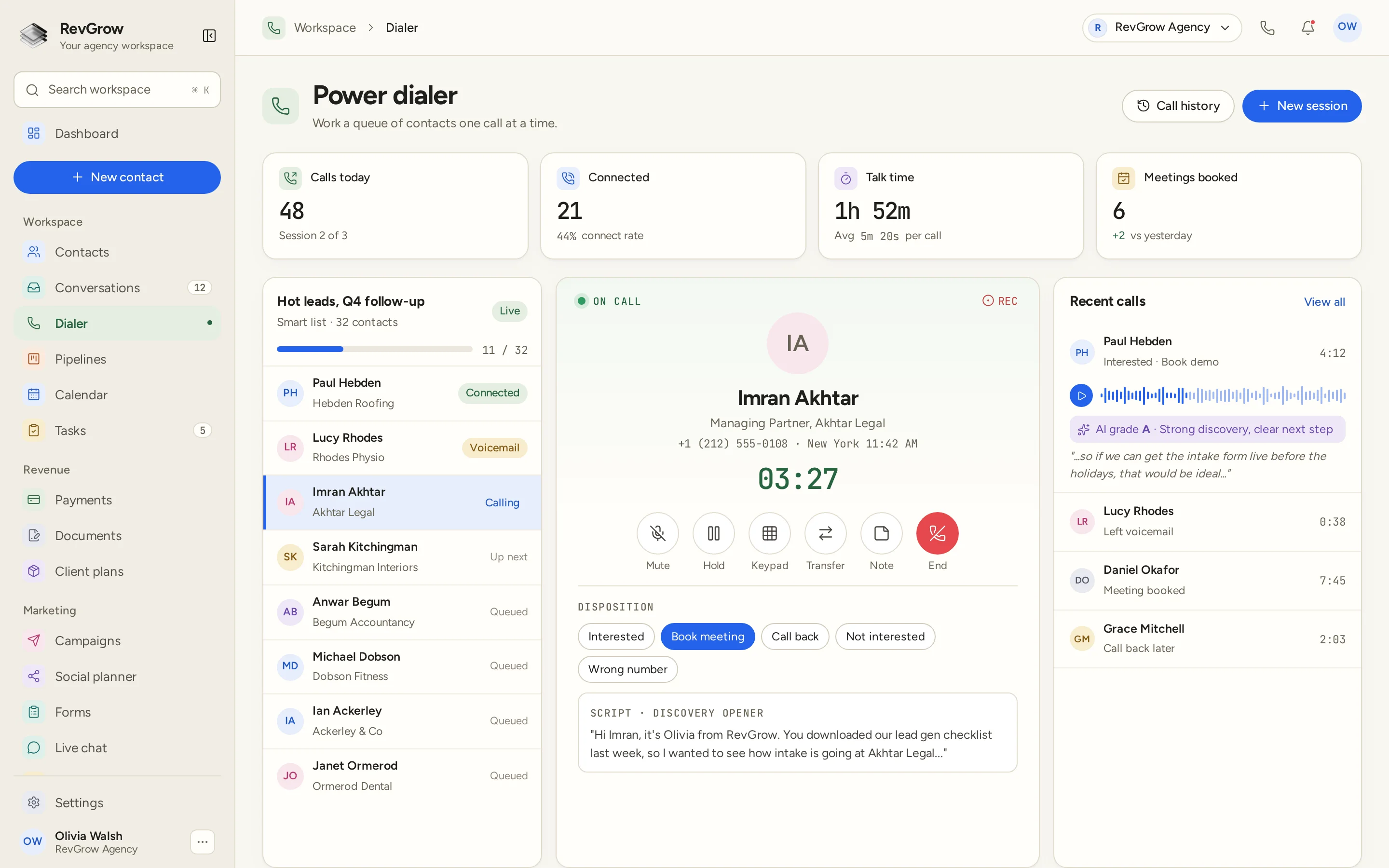Select Book meeting disposition

(708, 636)
